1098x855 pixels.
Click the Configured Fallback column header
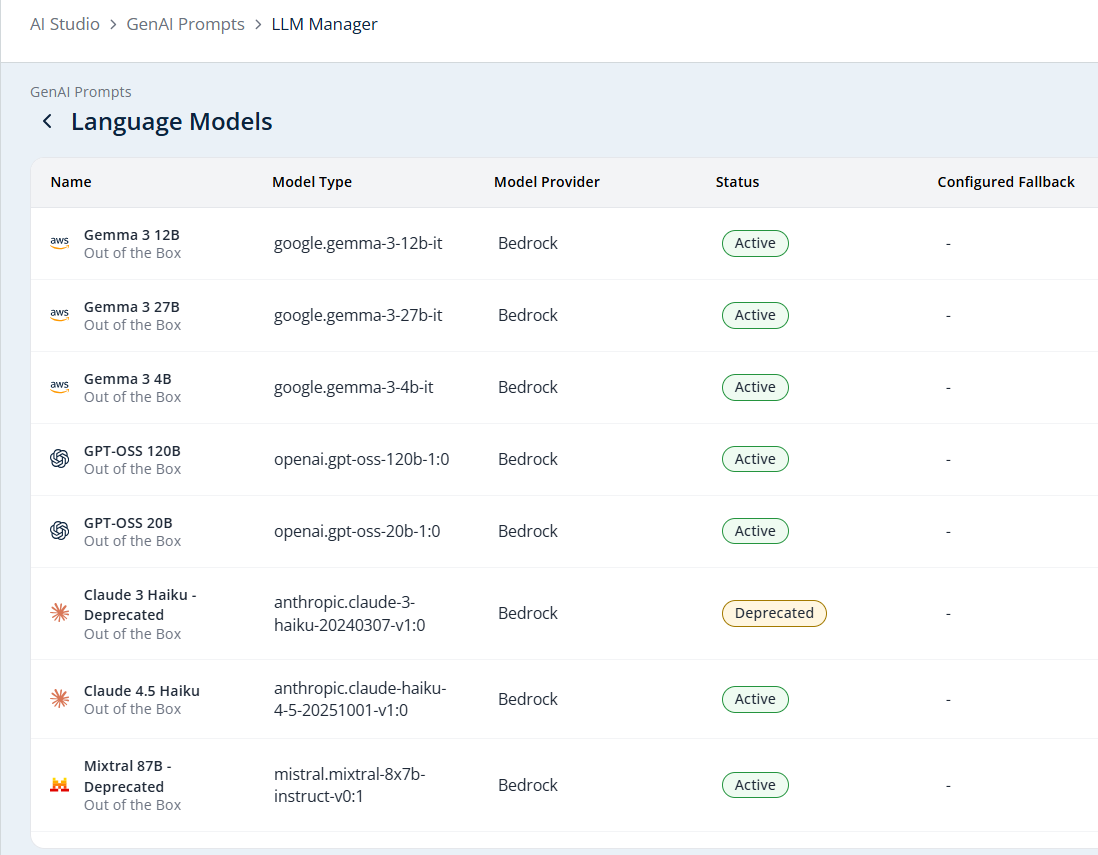pos(1006,182)
